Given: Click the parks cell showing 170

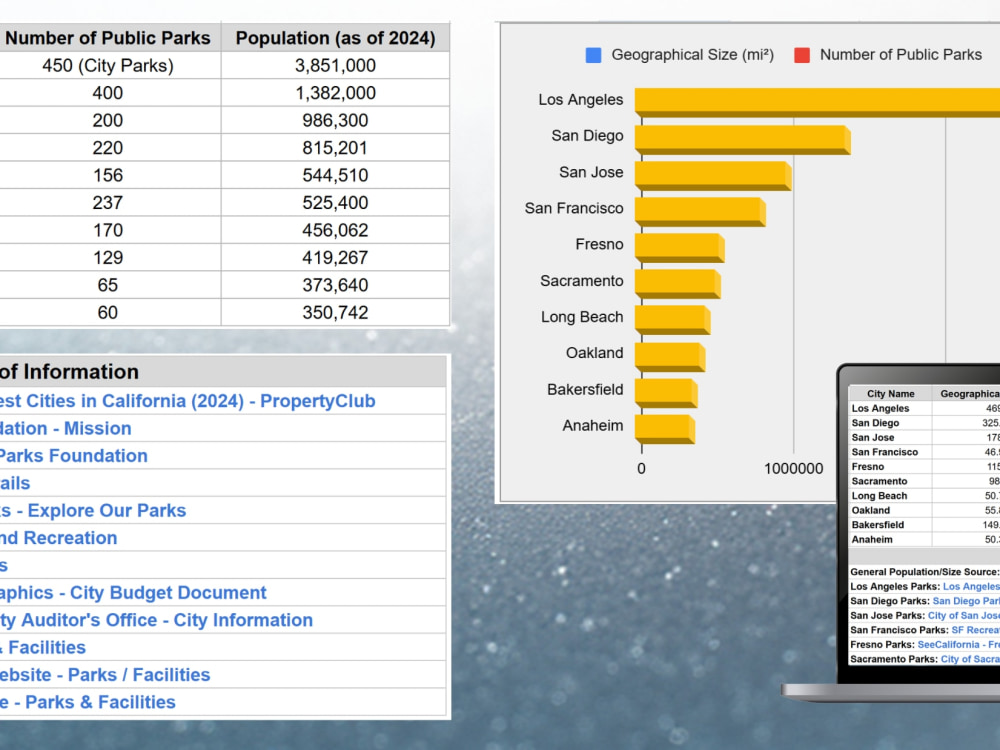Looking at the screenshot, I should [x=108, y=230].
